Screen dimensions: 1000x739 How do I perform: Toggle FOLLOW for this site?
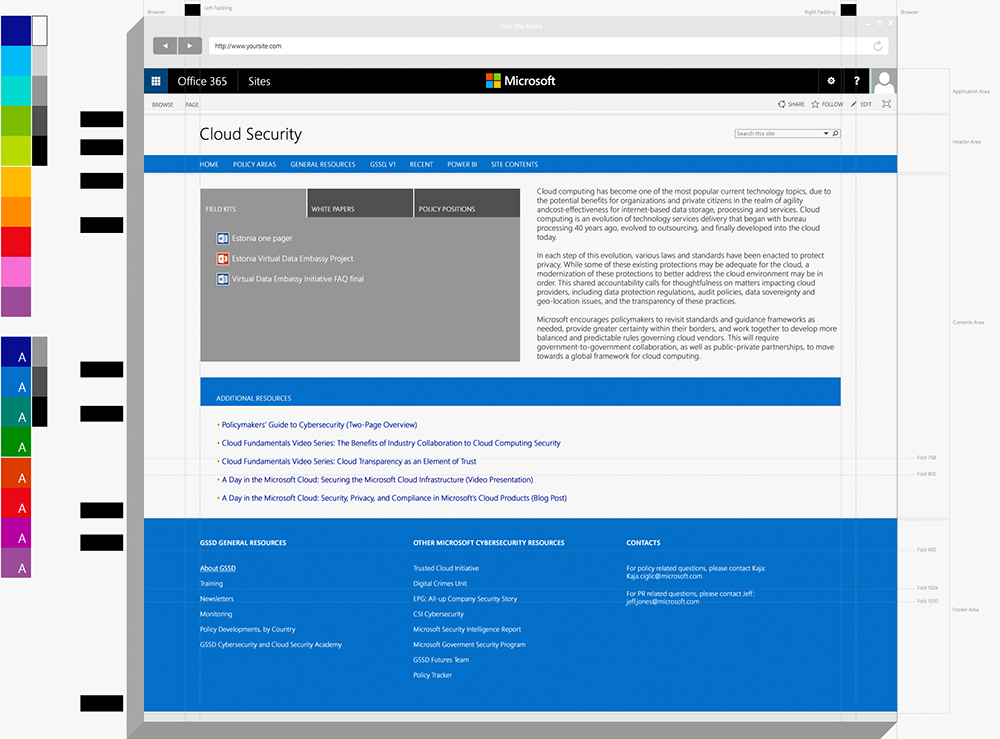click(827, 104)
